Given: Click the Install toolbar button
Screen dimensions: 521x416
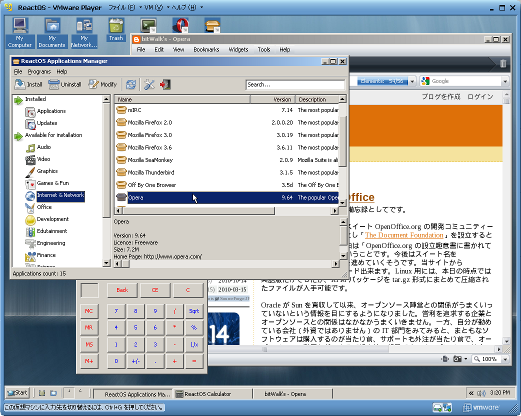Looking at the screenshot, I should pyautogui.click(x=28, y=84).
